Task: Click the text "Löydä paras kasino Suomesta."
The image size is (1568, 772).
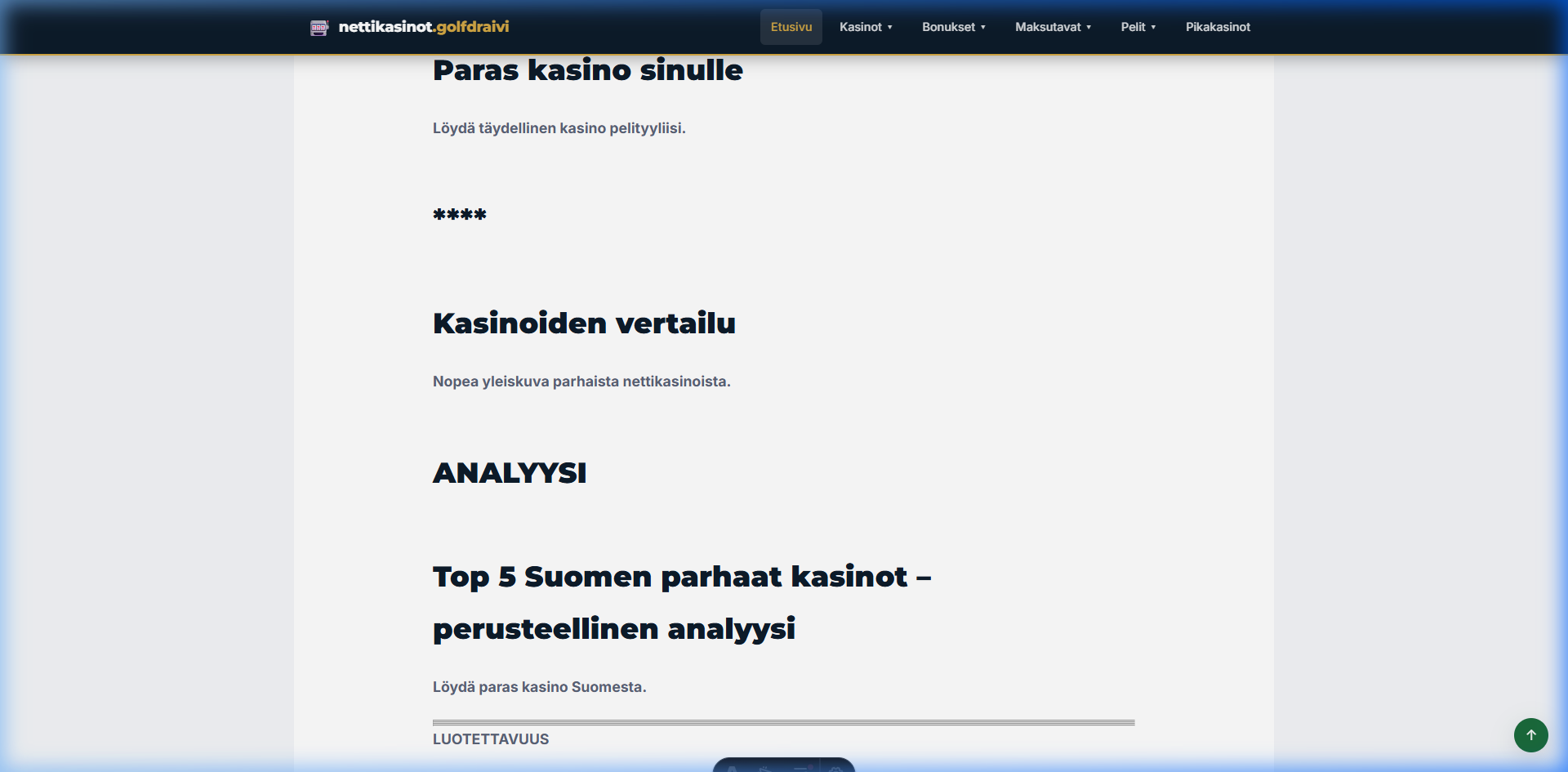Action: [539, 687]
